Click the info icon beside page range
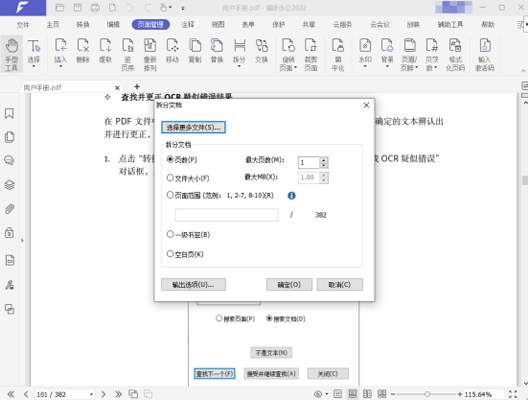Screen dimensions: 528x400 292,195
